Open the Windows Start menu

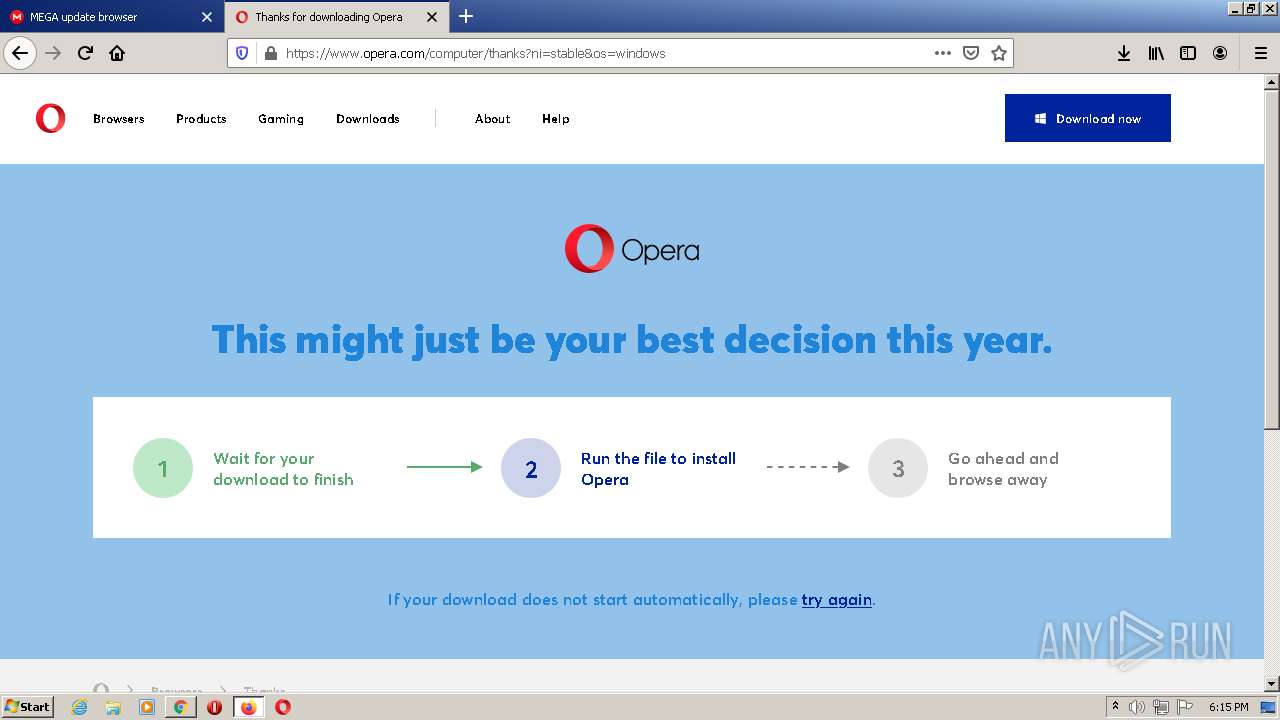click(27, 706)
